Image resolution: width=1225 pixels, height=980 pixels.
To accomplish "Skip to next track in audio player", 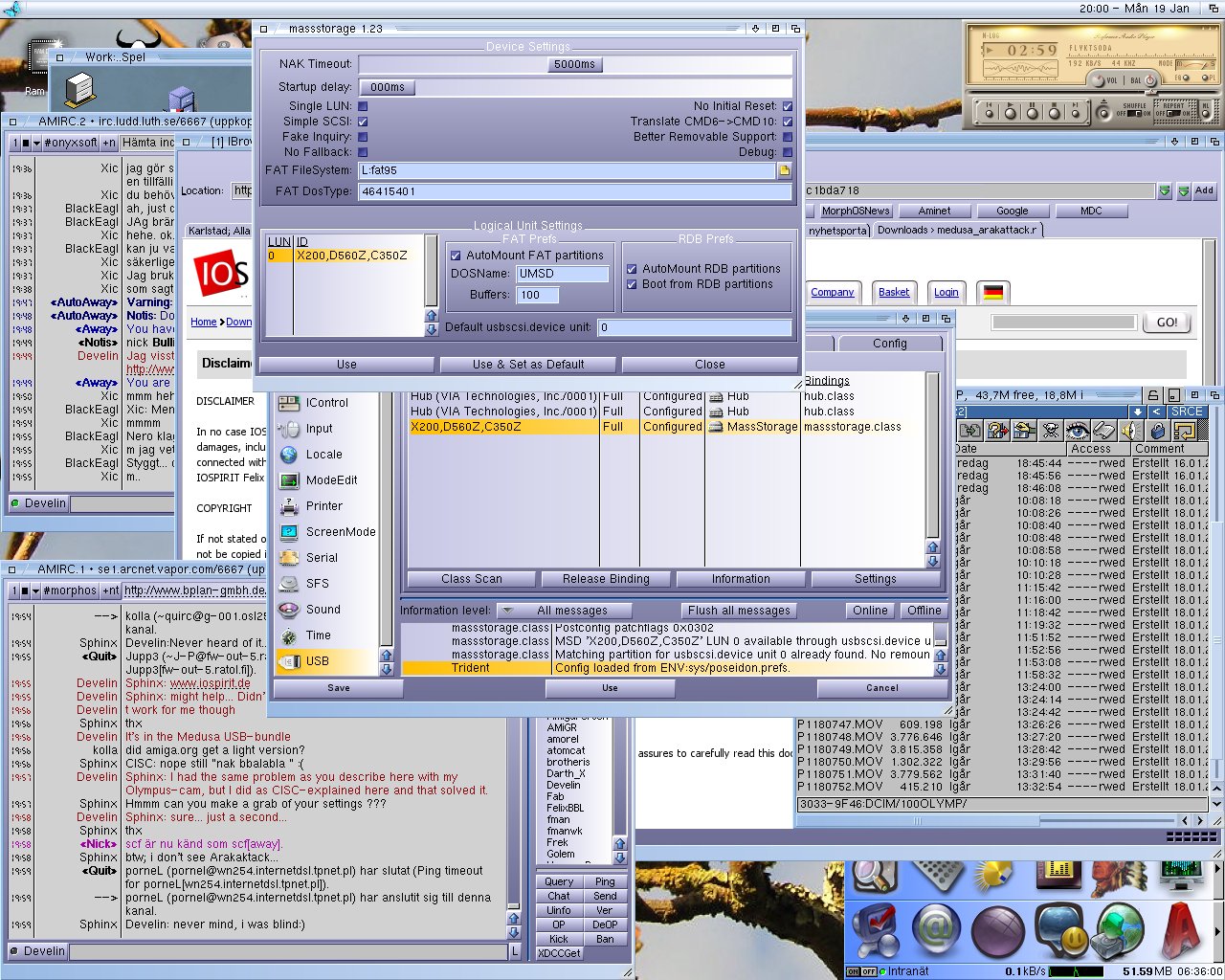I will [1076, 114].
